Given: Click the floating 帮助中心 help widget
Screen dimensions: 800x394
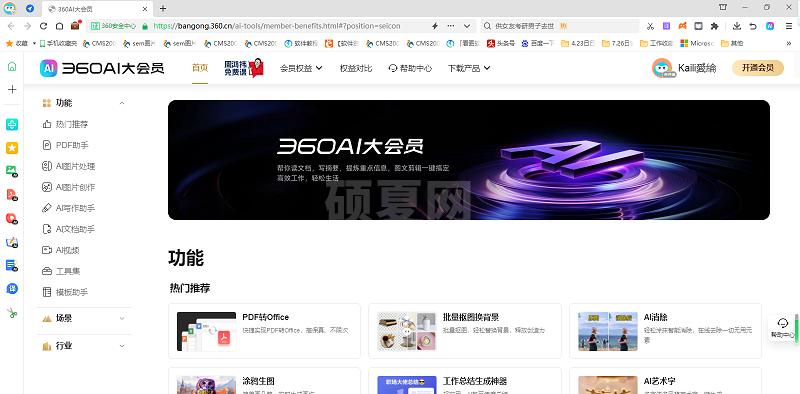Looking at the screenshot, I should 783,328.
